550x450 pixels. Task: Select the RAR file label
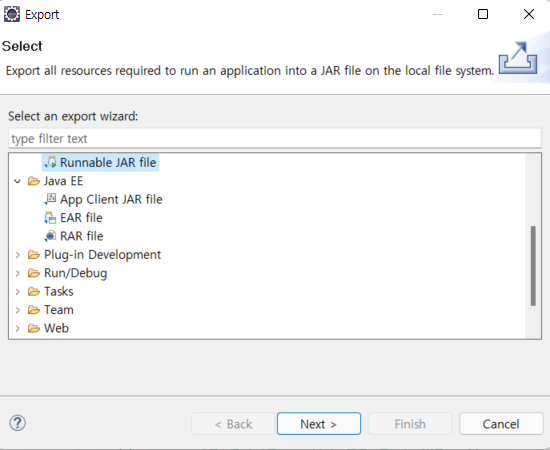[x=82, y=236]
